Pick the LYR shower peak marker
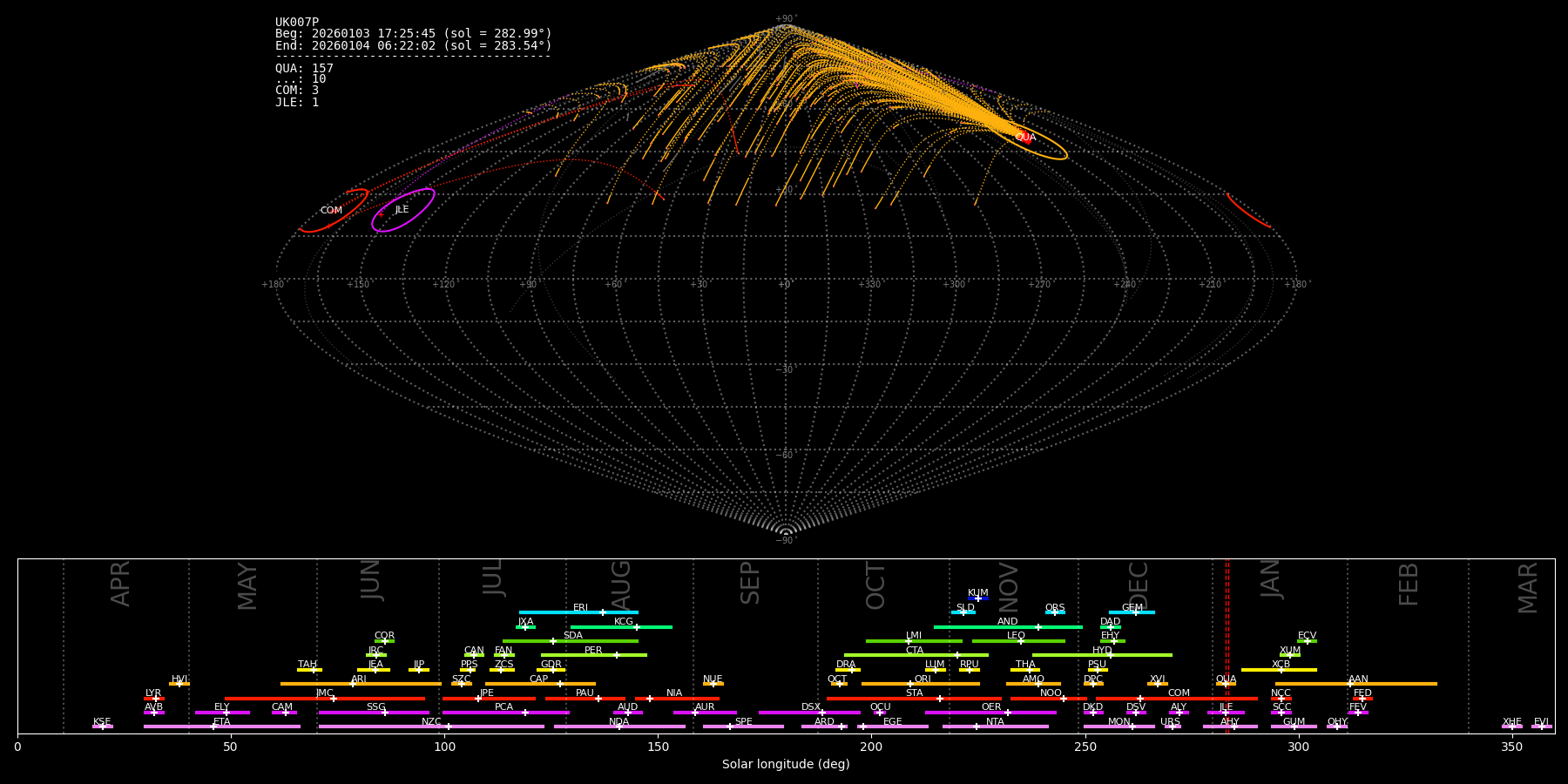The width and height of the screenshot is (1568, 784). [156, 699]
